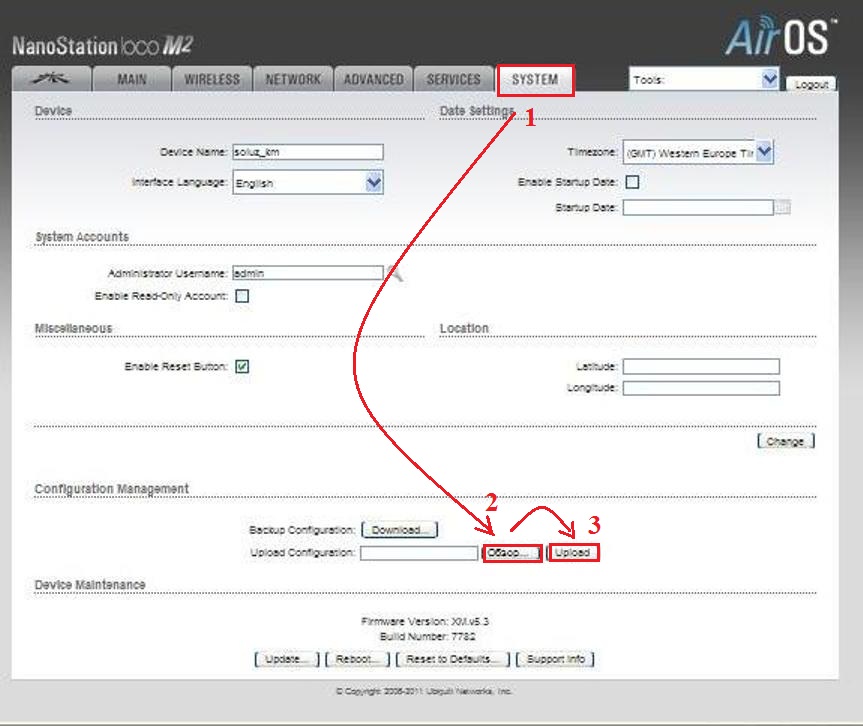The height and width of the screenshot is (726, 863).
Task: Switch to the MAIN tab
Action: (x=132, y=79)
